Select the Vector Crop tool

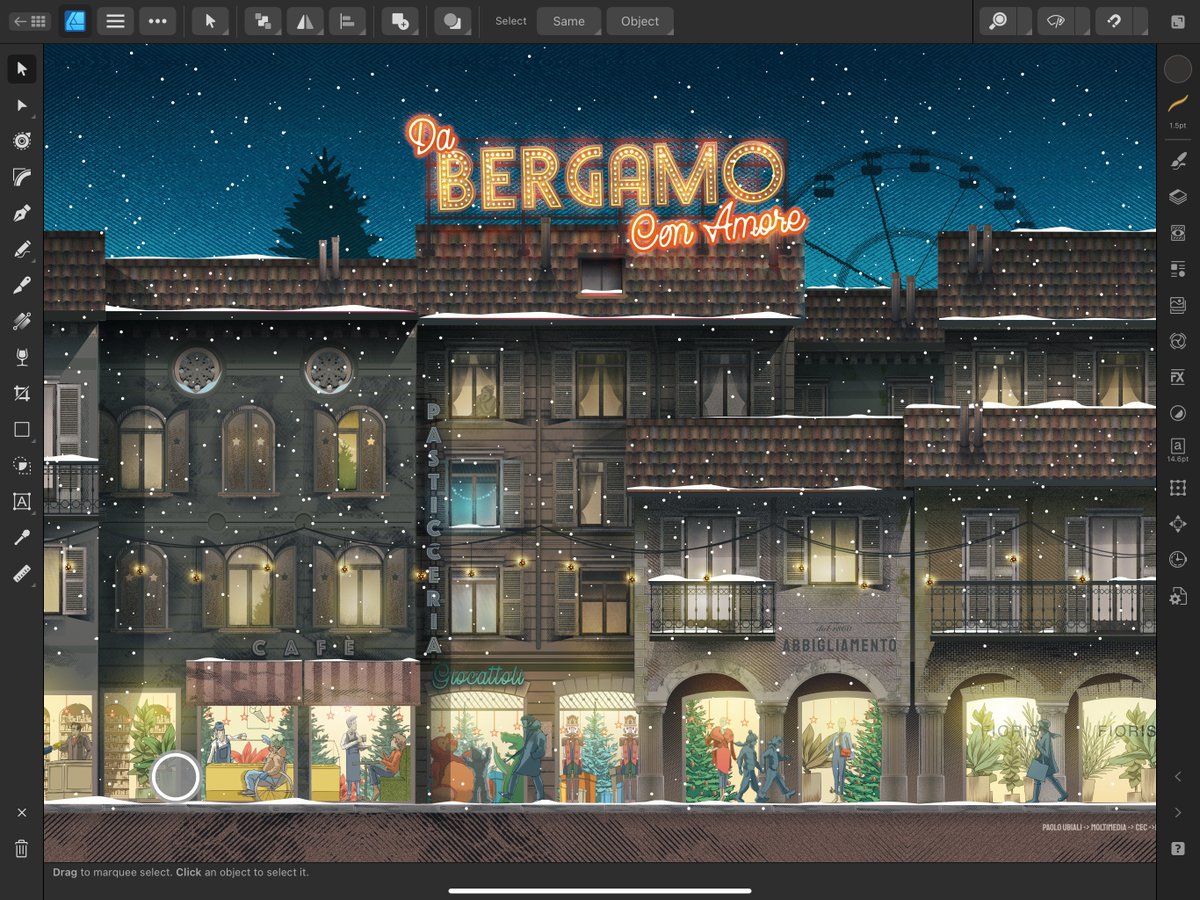click(21, 394)
